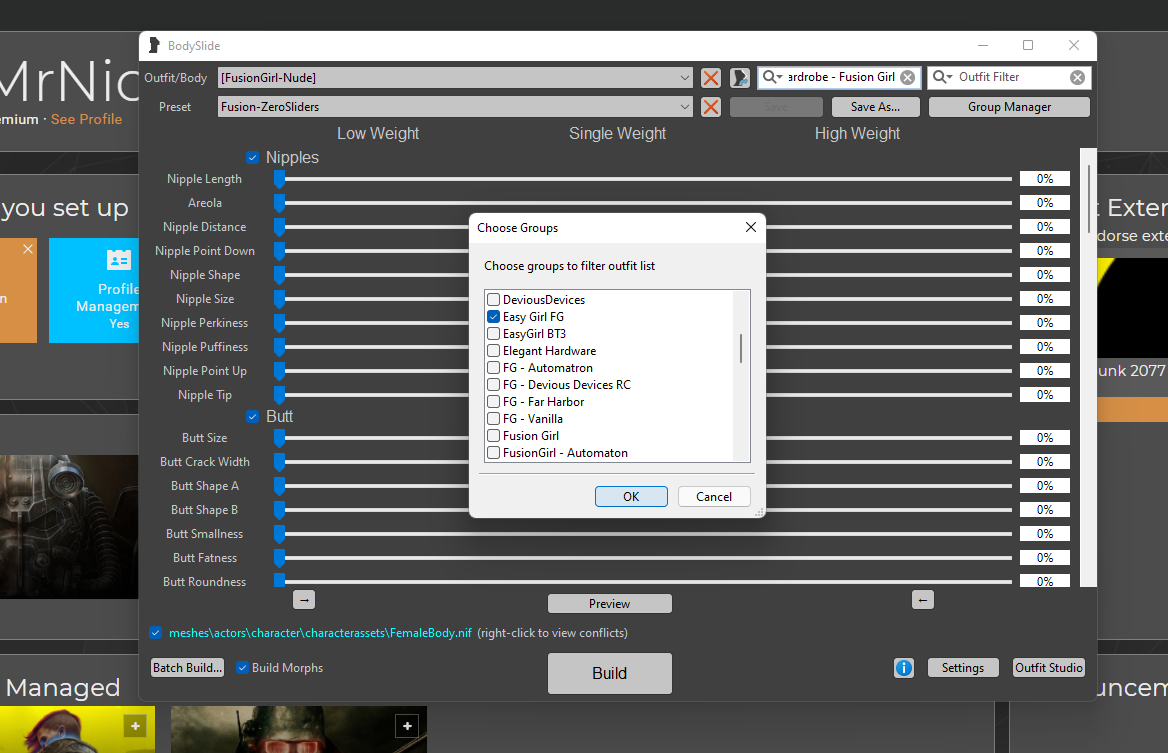Check the FG - Automatron group
The width and height of the screenshot is (1168, 753).
[493, 368]
